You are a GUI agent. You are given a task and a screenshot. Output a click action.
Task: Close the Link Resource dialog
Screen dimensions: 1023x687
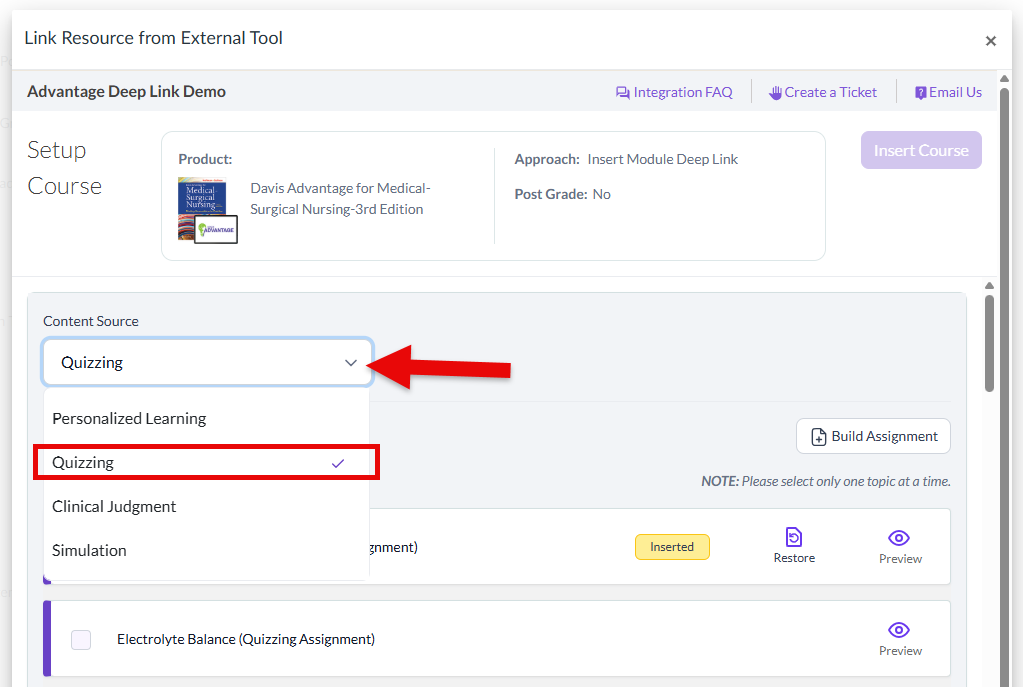[x=990, y=41]
